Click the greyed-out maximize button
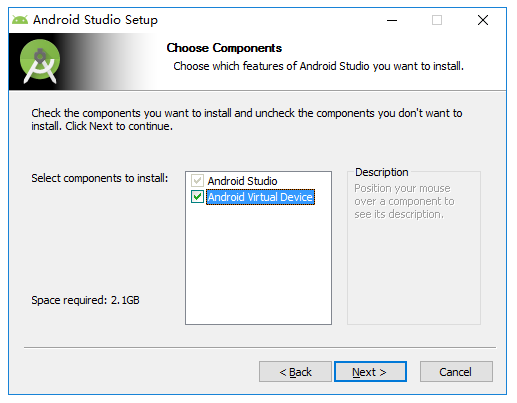Viewport: 517px width, 403px height. pyautogui.click(x=437, y=20)
